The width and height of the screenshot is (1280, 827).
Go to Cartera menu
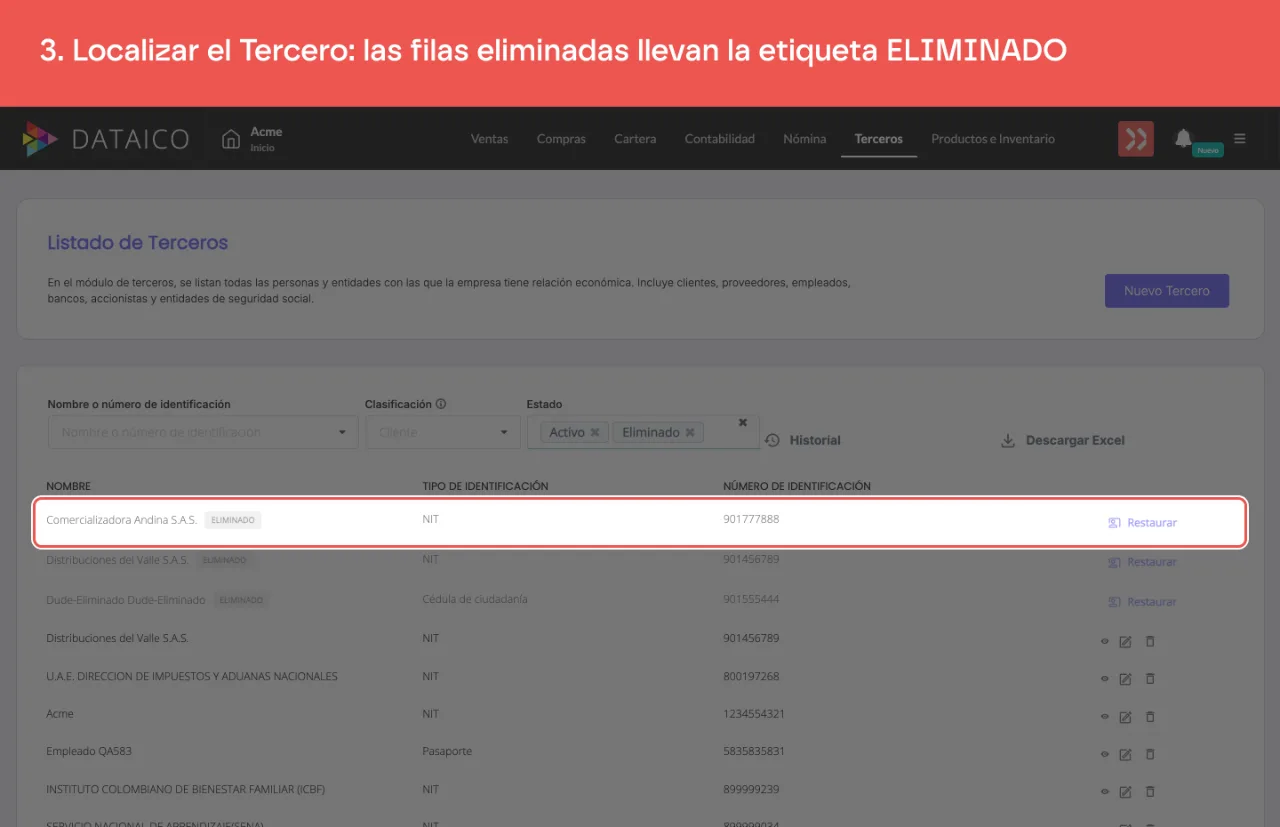tap(635, 139)
